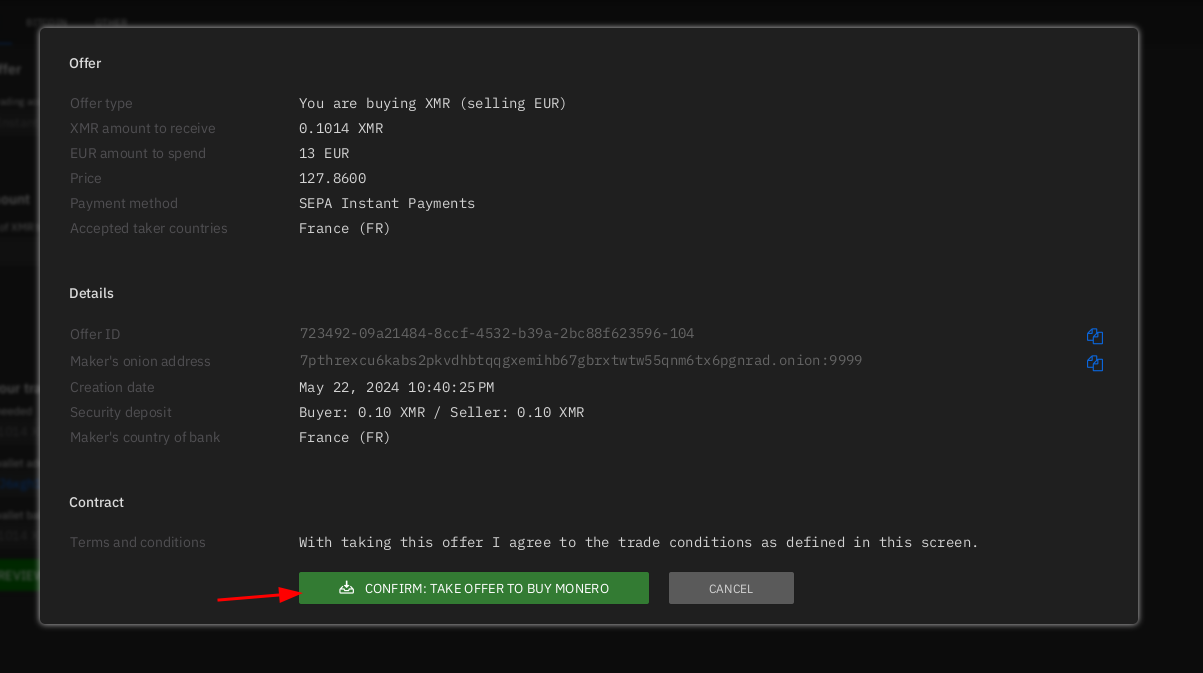Copy the Offer ID to clipboard
1203x673 pixels.
click(x=1095, y=336)
